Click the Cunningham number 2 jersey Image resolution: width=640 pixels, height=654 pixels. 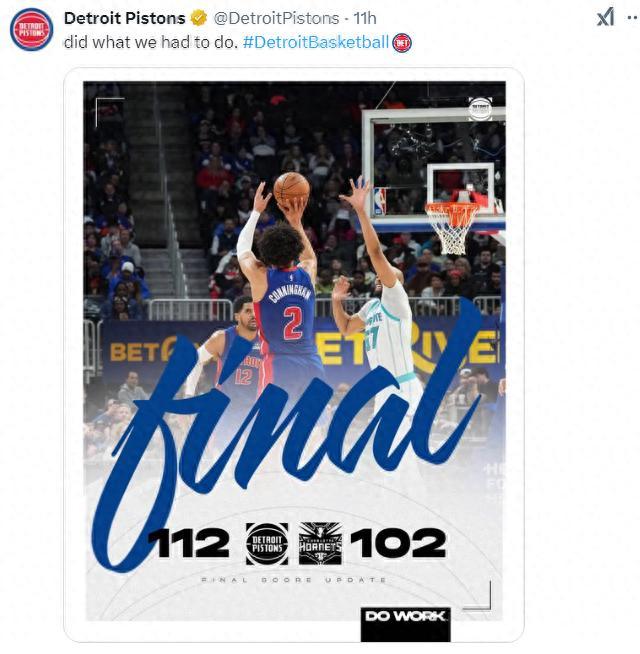tap(289, 317)
